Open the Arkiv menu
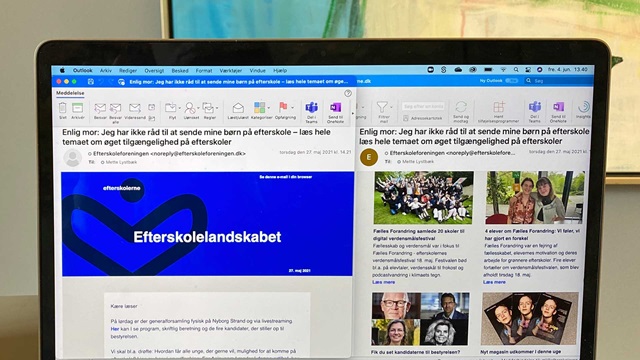Image resolution: width=640 pixels, height=360 pixels. pyautogui.click(x=106, y=71)
